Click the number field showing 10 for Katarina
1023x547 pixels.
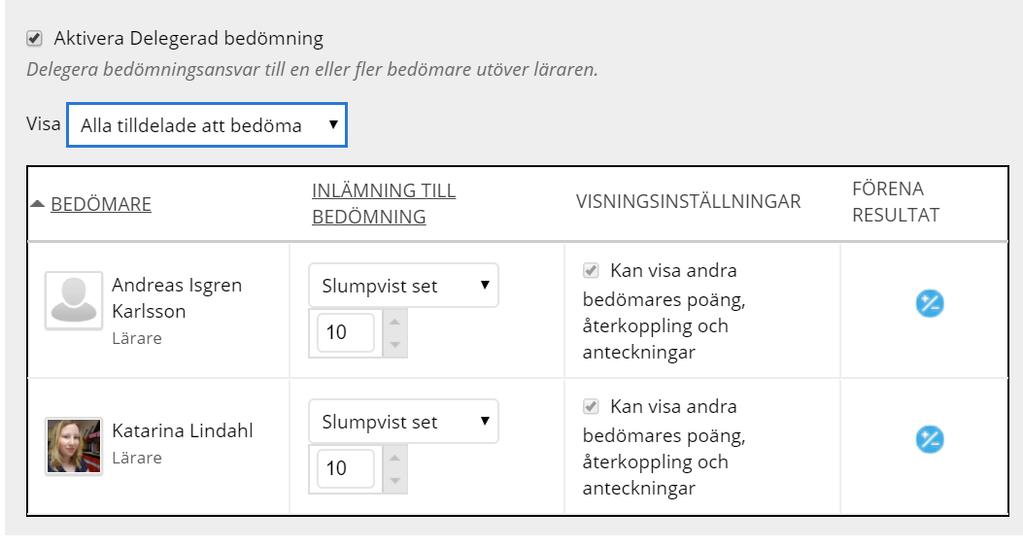pyautogui.click(x=346, y=468)
